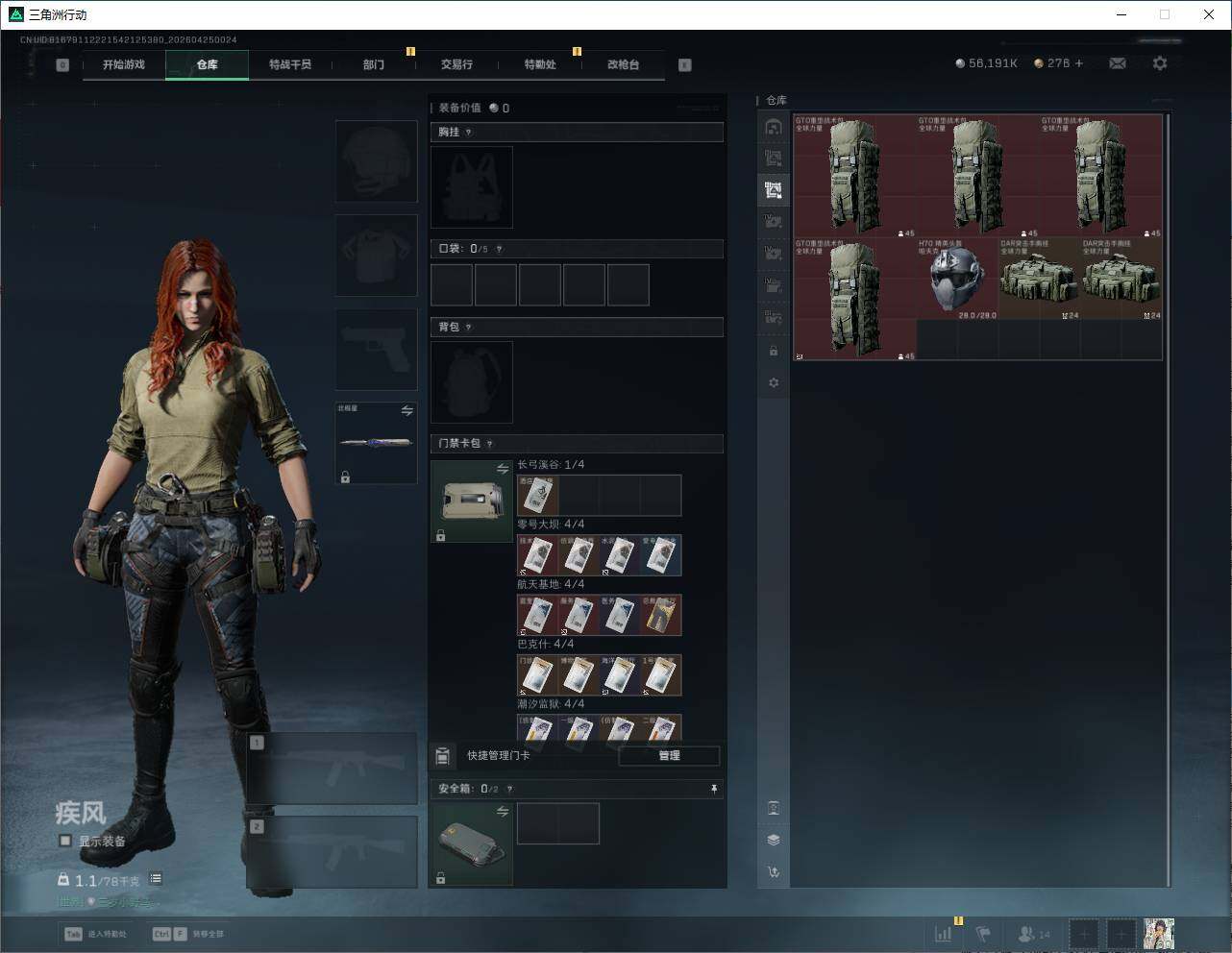Click the empty primary weapon slot 2
The width and height of the screenshot is (1232, 953).
click(333, 852)
